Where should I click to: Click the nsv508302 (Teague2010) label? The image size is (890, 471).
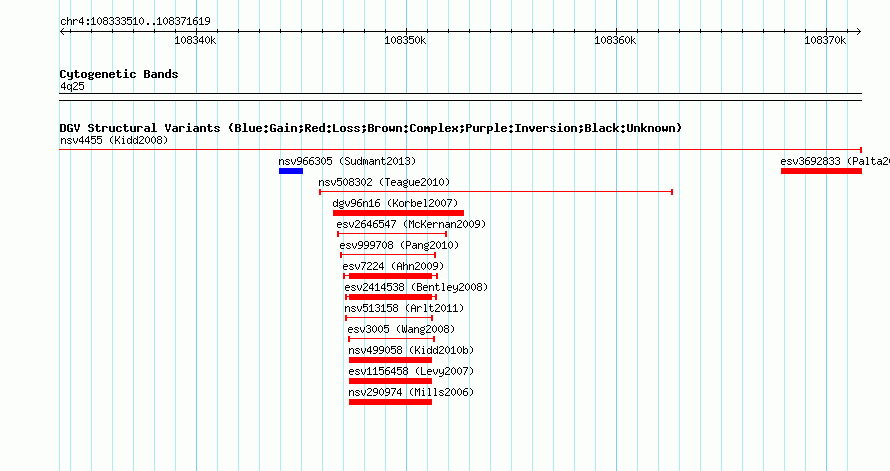384,182
